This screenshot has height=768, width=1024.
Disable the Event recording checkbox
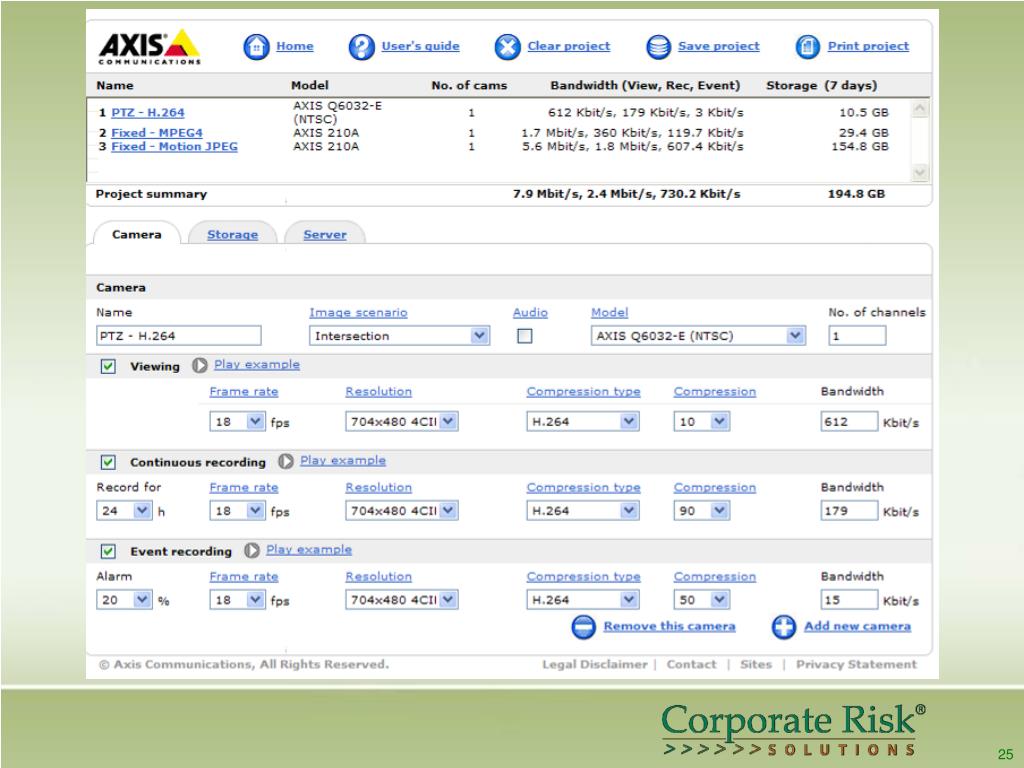point(108,551)
